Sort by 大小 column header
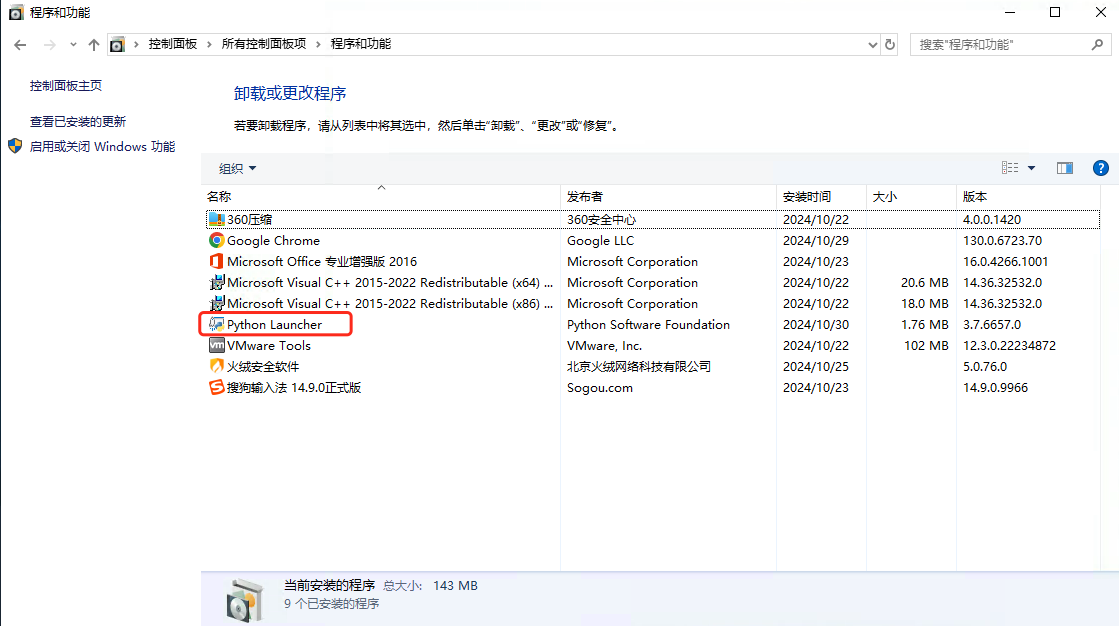 tap(911, 196)
